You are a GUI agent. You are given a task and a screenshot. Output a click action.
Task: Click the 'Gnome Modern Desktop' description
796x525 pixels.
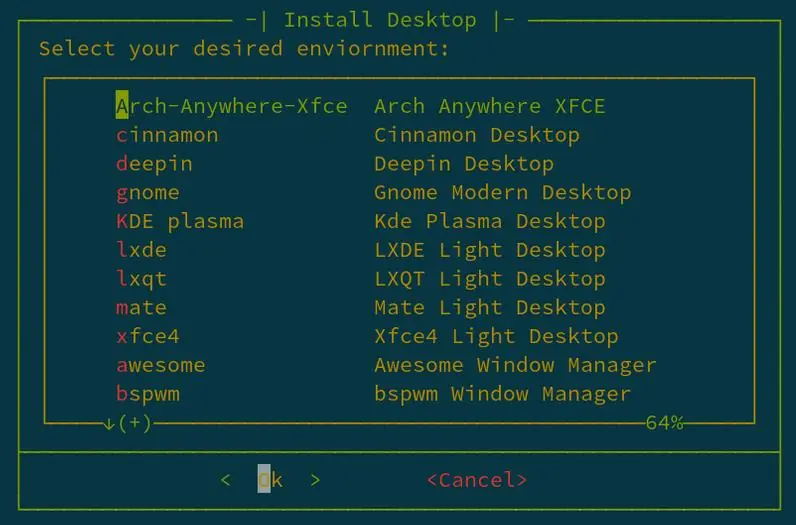pos(503,193)
